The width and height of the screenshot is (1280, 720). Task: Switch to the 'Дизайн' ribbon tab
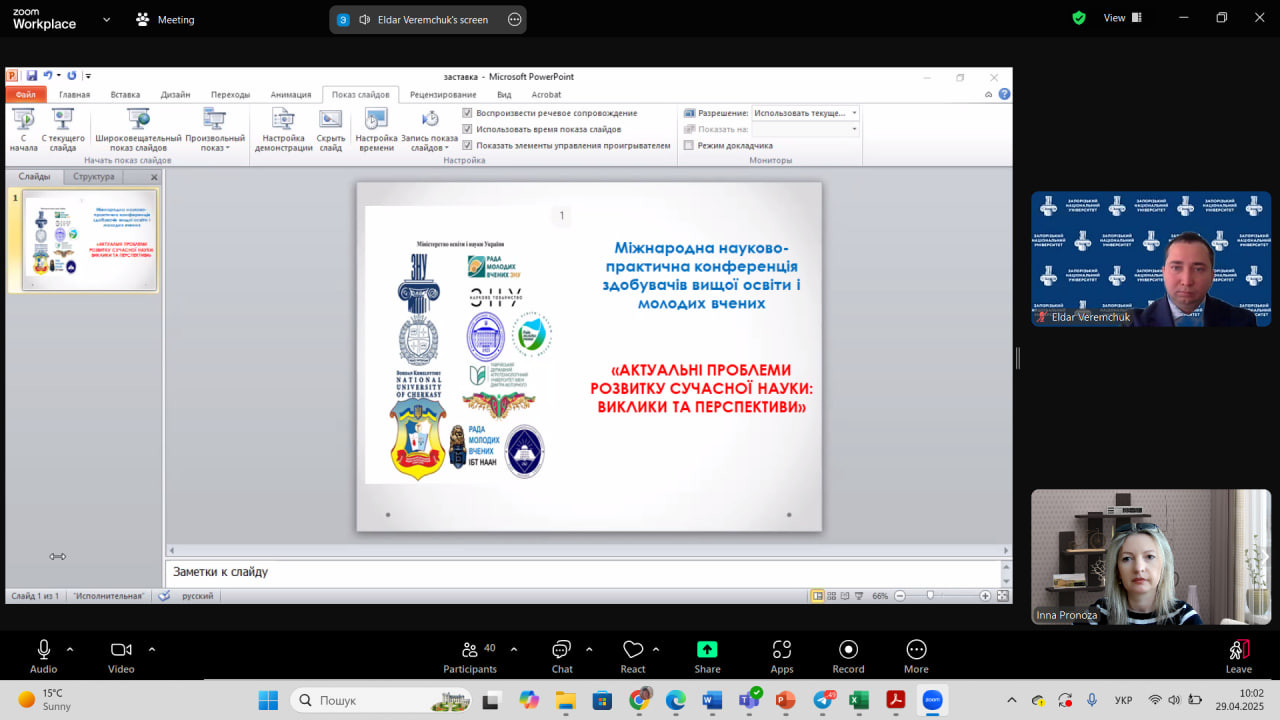175,95
